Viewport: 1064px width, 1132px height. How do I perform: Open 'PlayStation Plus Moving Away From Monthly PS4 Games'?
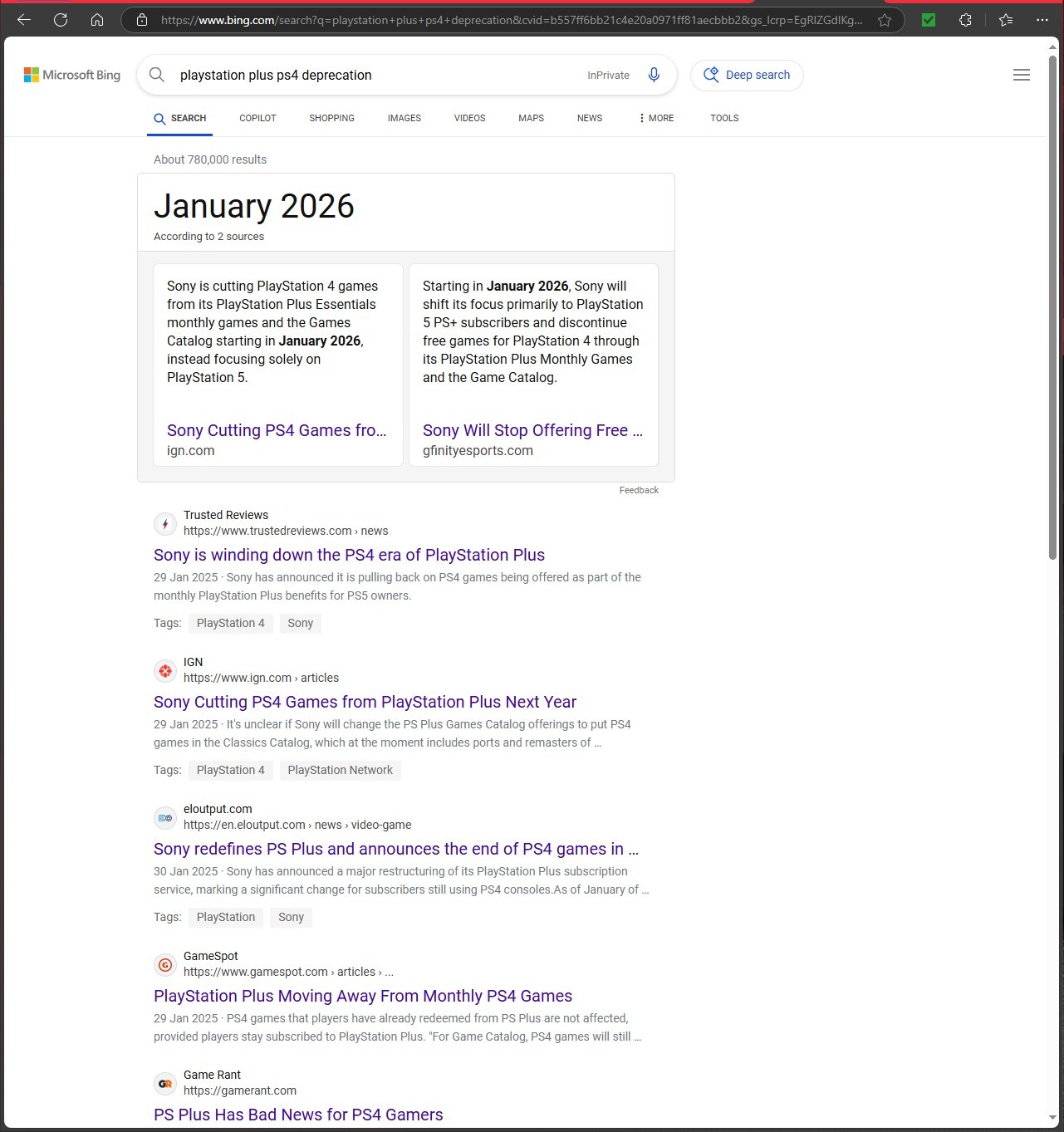click(363, 996)
